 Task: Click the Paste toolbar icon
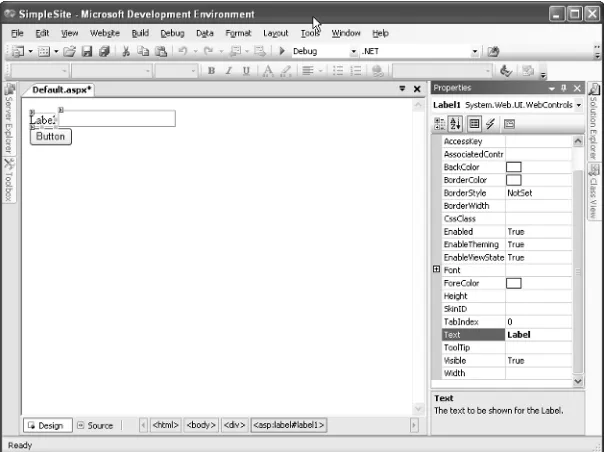click(161, 51)
